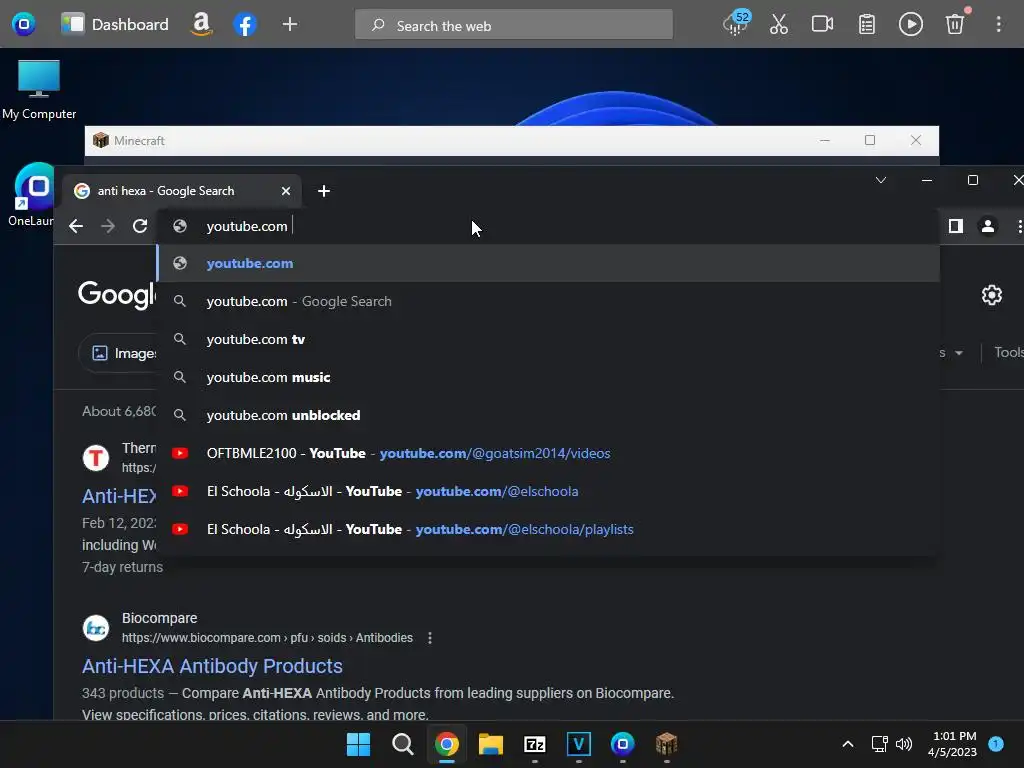Screen dimensions: 1024x768
Task: Click the play circle icon in top bar
Action: (x=910, y=24)
